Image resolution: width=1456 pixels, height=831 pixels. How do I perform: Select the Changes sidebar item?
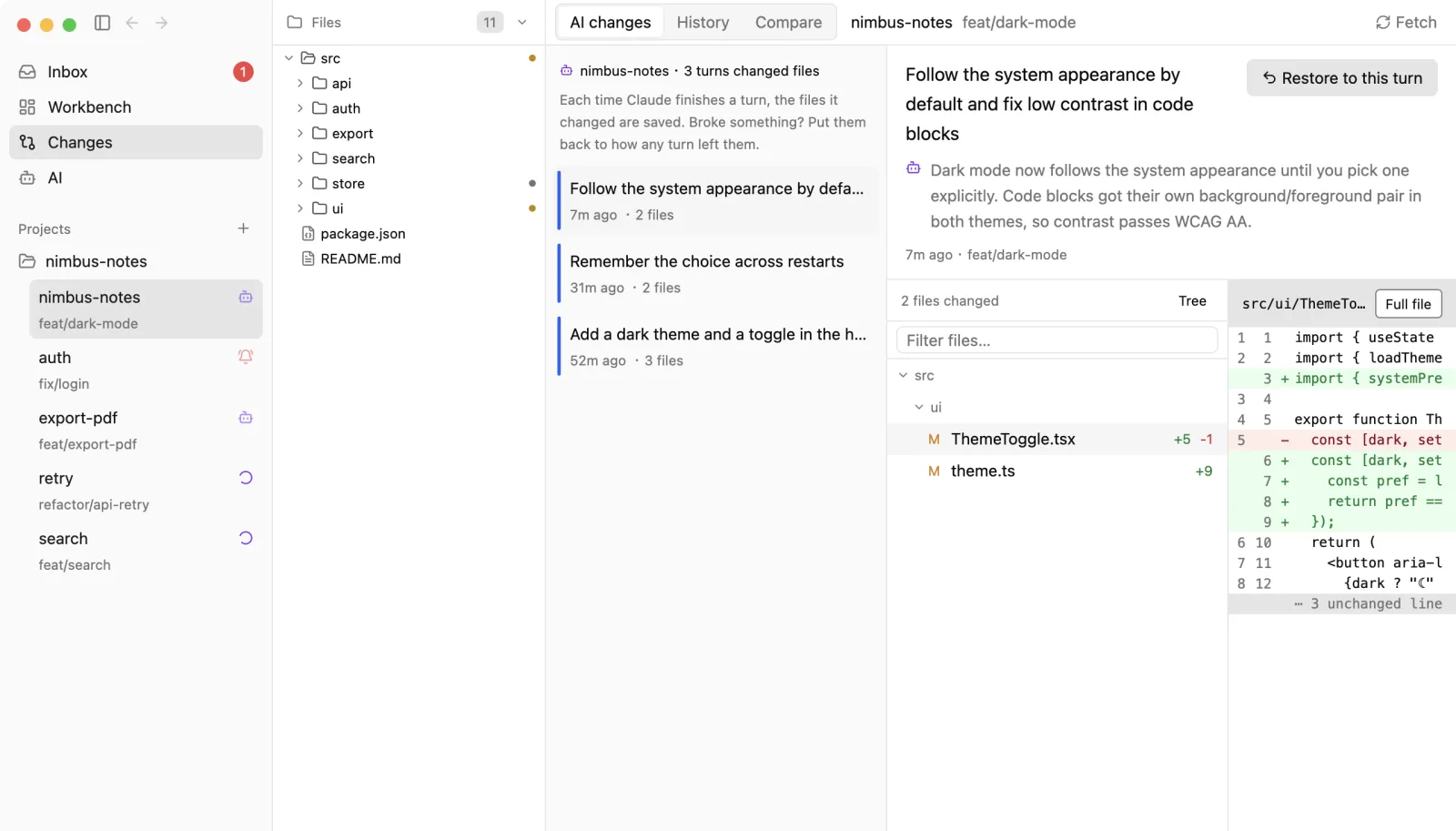pyautogui.click(x=136, y=143)
